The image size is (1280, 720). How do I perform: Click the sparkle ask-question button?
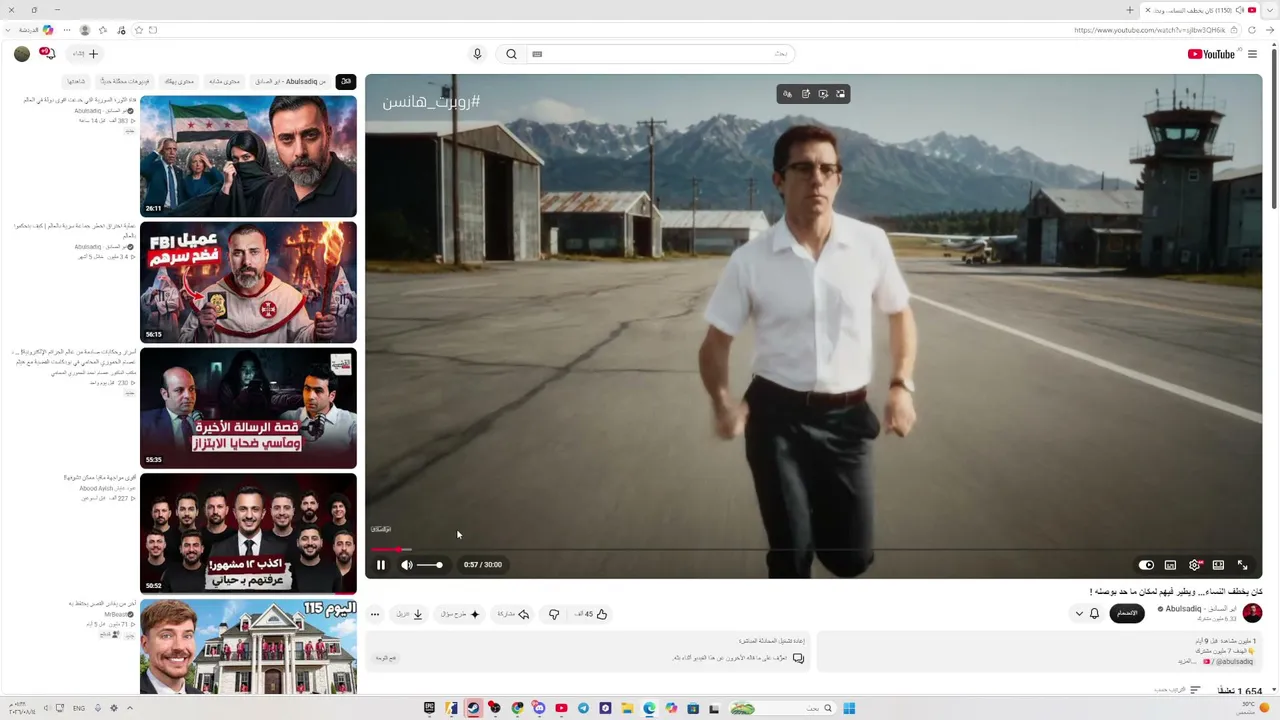[461, 614]
